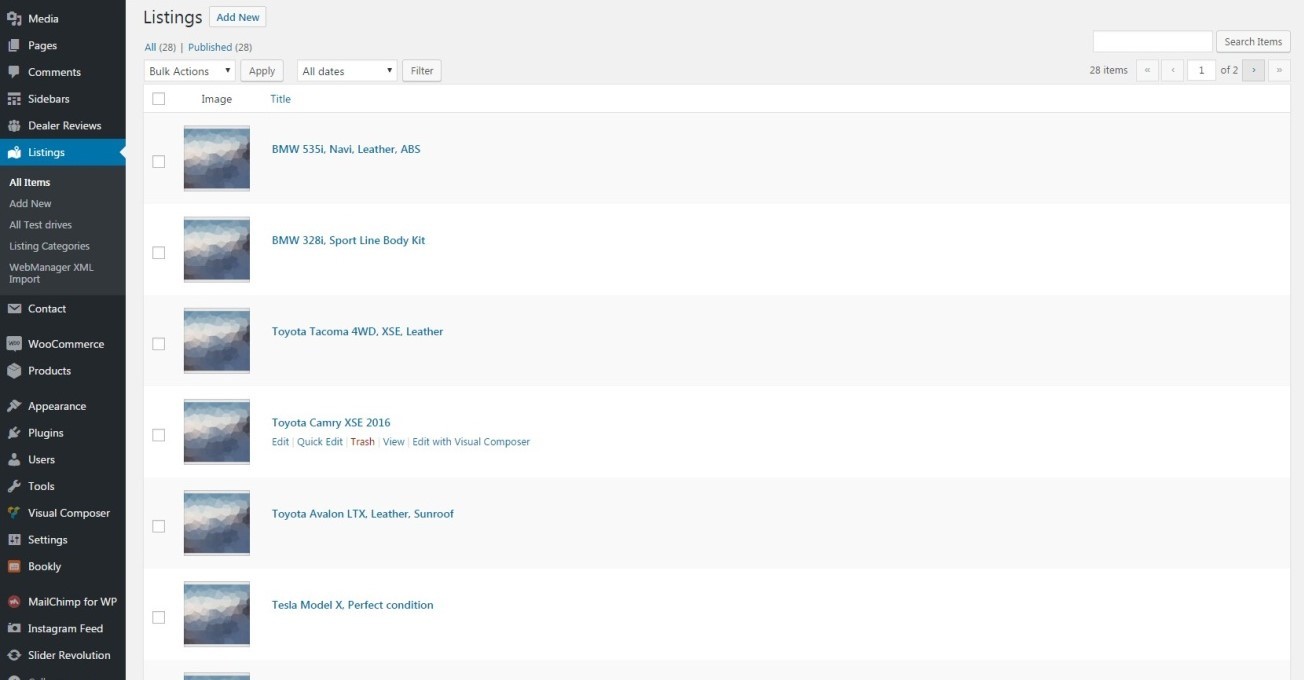Click the Media sidebar icon

[14, 18]
